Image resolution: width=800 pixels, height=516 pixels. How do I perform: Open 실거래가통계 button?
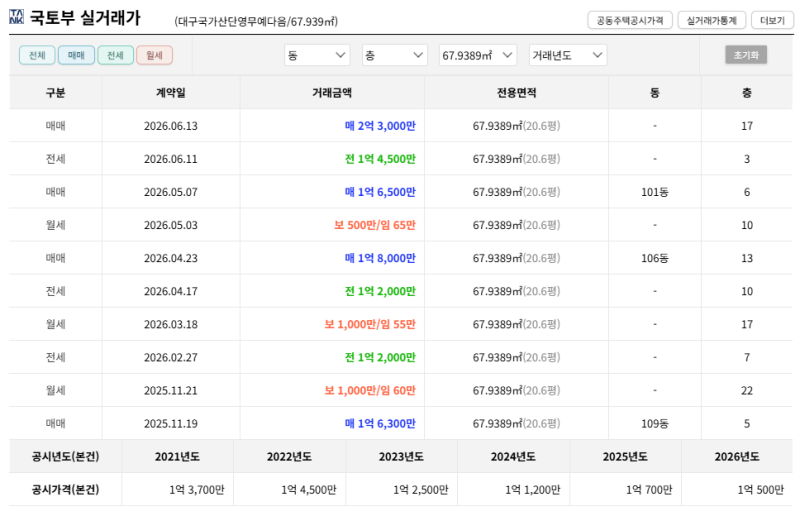pos(712,20)
